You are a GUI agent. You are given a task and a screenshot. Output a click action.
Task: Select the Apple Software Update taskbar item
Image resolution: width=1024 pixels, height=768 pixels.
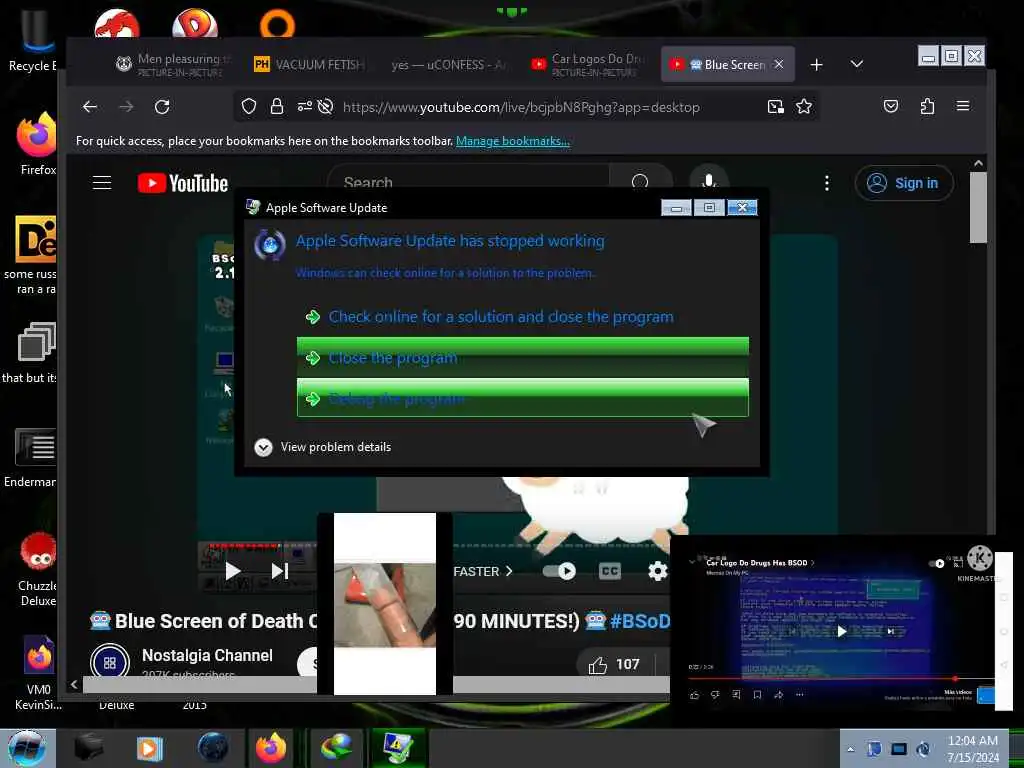click(398, 748)
